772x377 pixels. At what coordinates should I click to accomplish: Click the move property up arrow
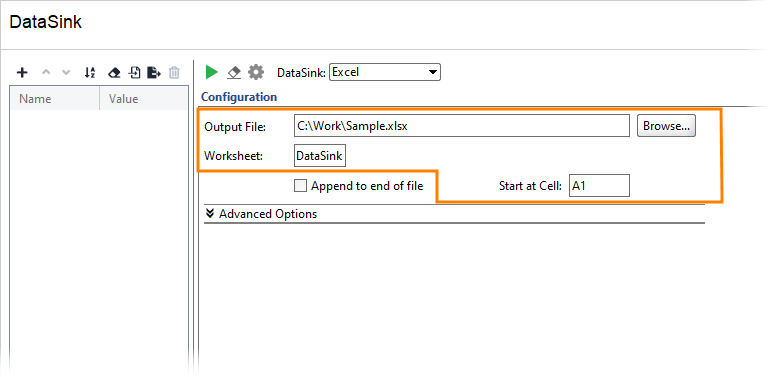46,73
